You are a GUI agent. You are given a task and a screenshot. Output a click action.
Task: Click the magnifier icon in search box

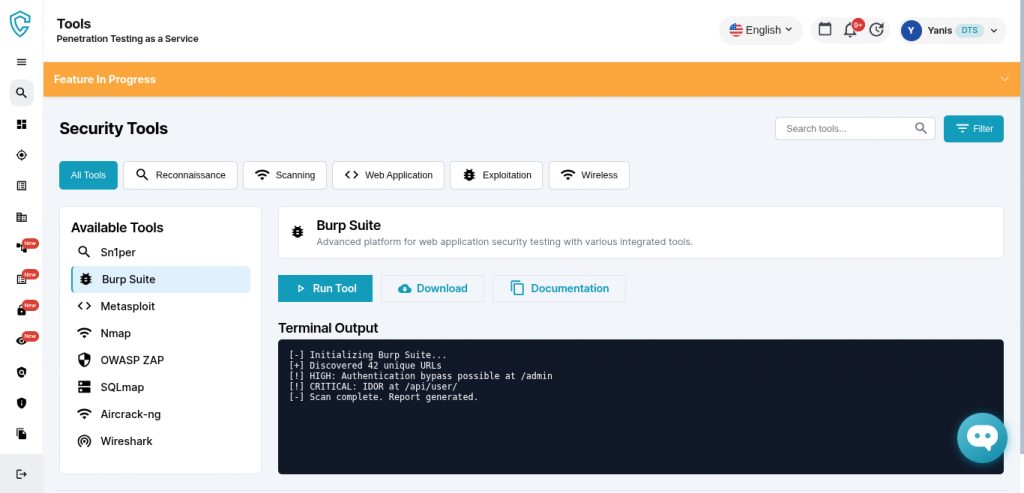(921, 128)
